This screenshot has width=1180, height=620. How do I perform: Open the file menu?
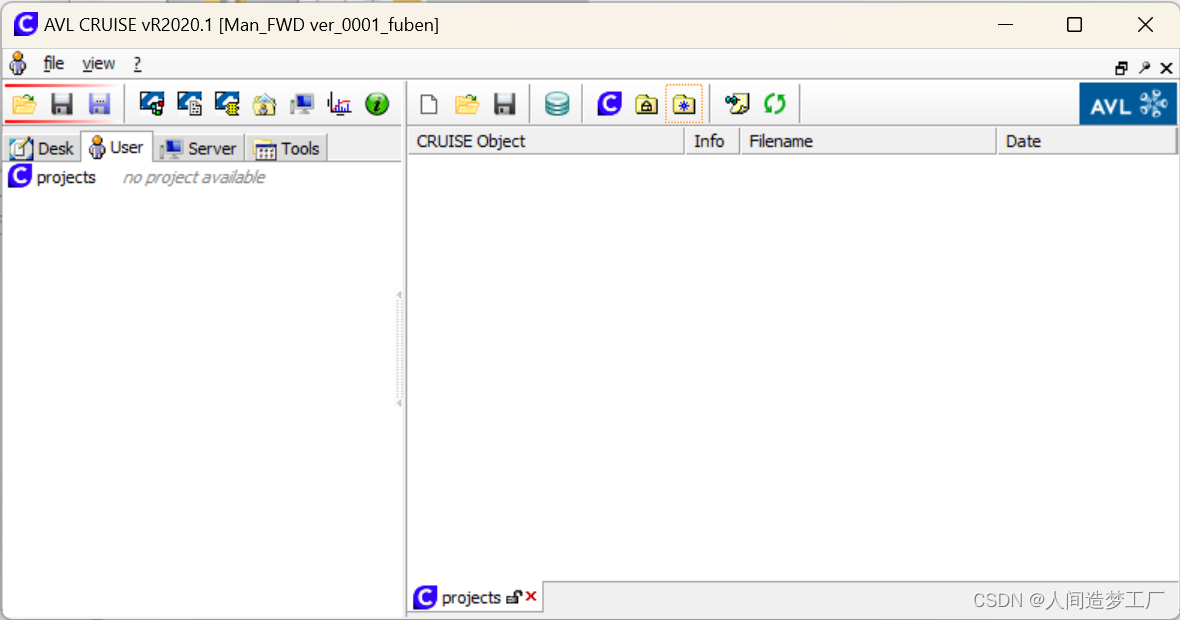pyautogui.click(x=53, y=64)
